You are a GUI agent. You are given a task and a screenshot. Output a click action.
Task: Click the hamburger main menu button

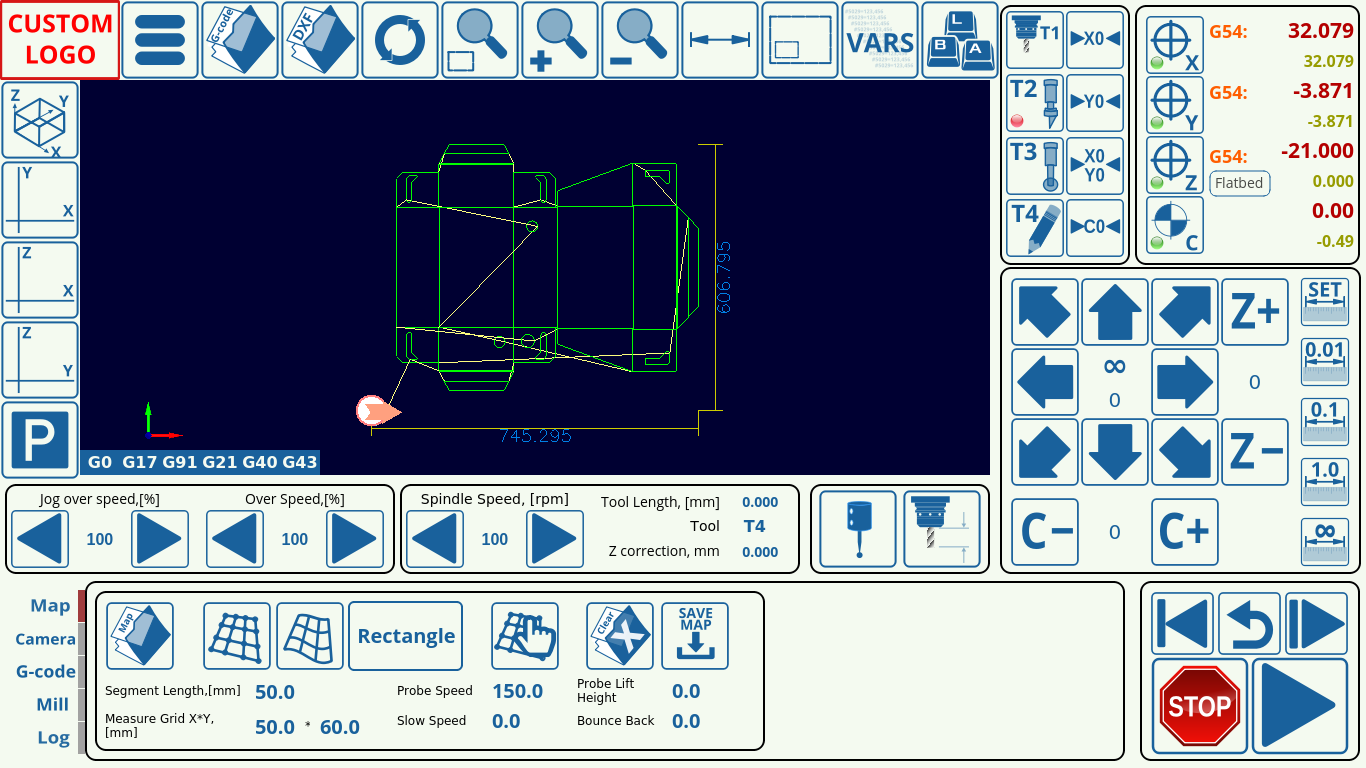pyautogui.click(x=160, y=40)
